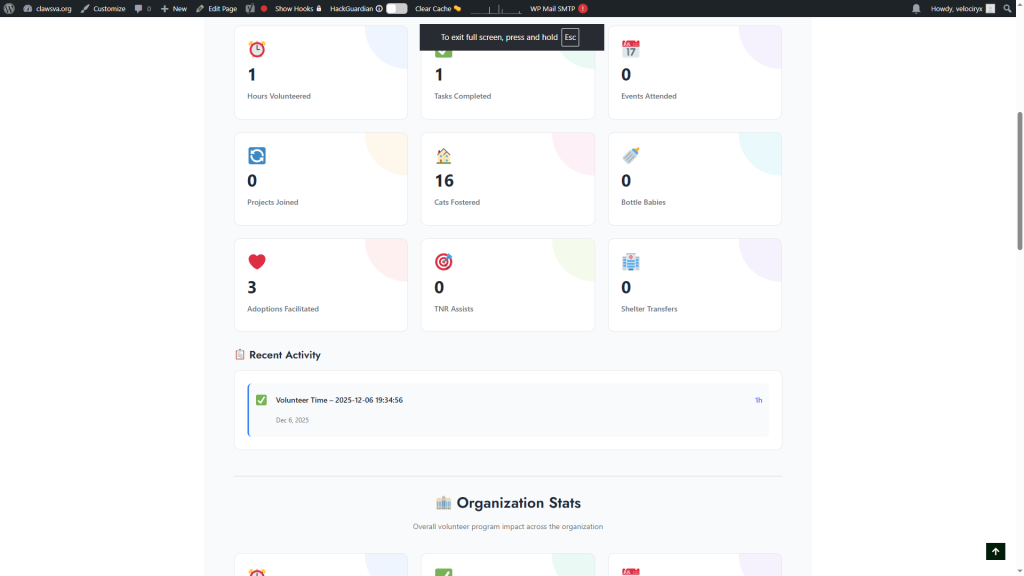Click the sync icon above Projects Joined
This screenshot has height=576, width=1024.
click(x=257, y=156)
